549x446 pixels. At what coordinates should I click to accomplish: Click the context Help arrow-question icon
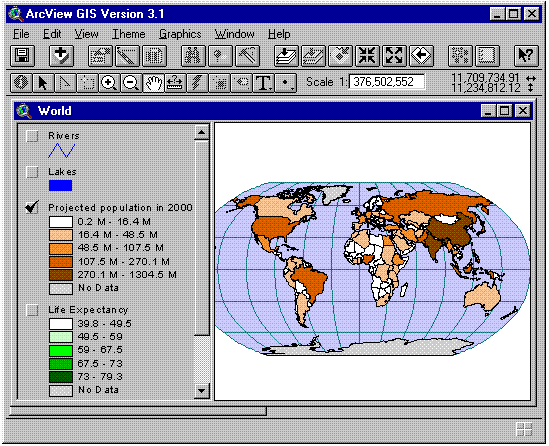526,56
